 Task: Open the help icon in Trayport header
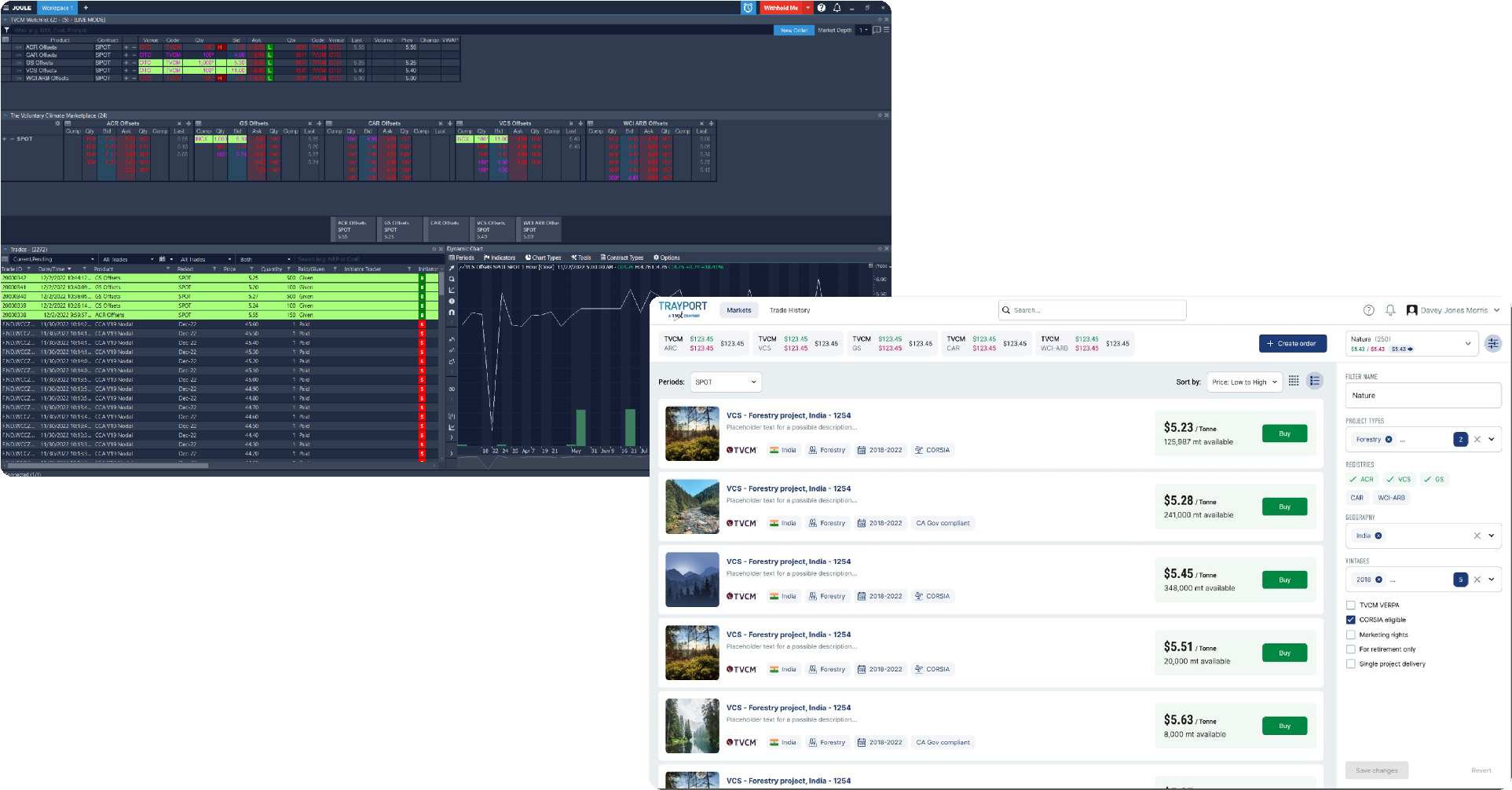(x=1368, y=310)
